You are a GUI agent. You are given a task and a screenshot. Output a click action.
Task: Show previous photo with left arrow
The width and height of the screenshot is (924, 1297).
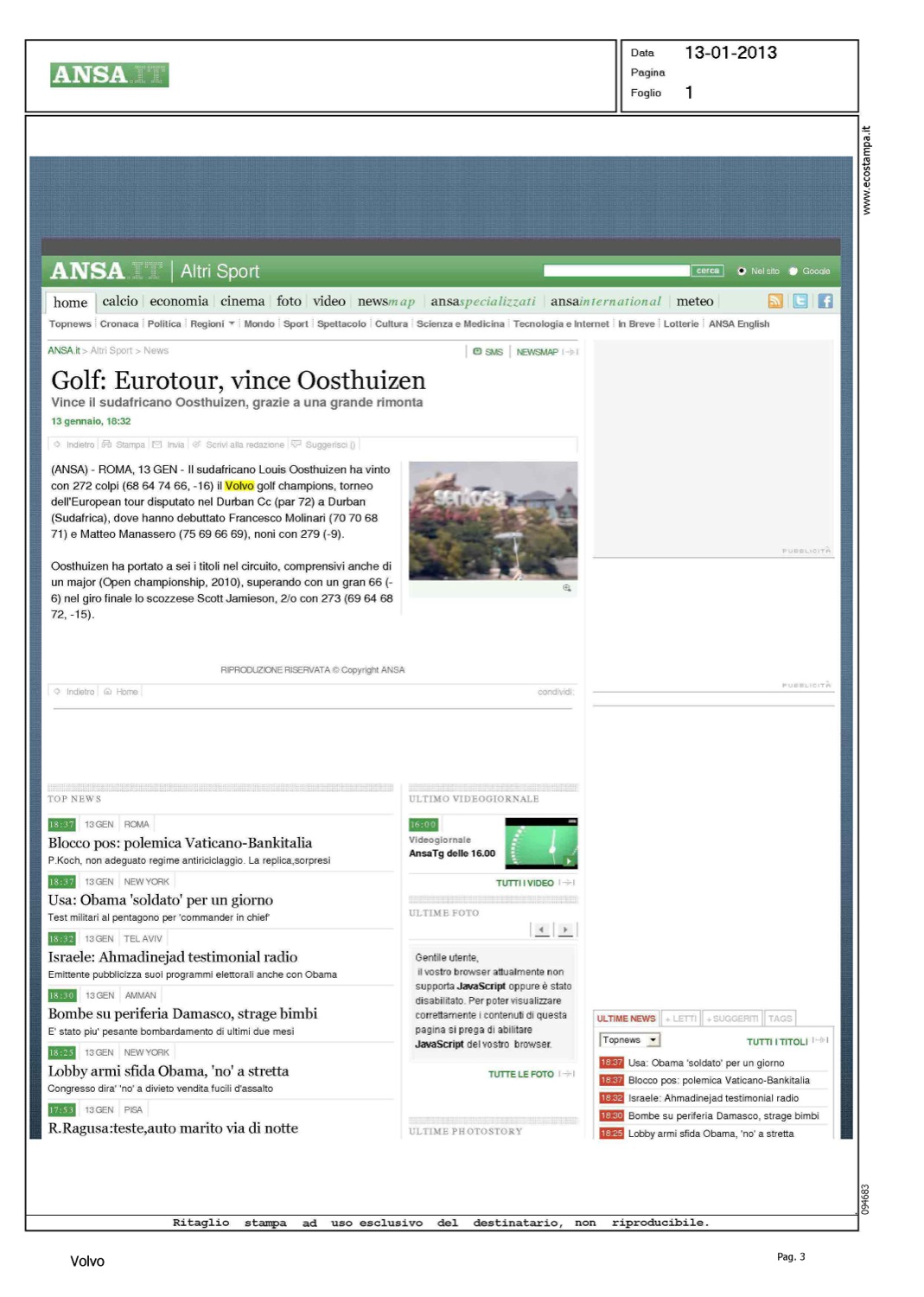tap(542, 930)
